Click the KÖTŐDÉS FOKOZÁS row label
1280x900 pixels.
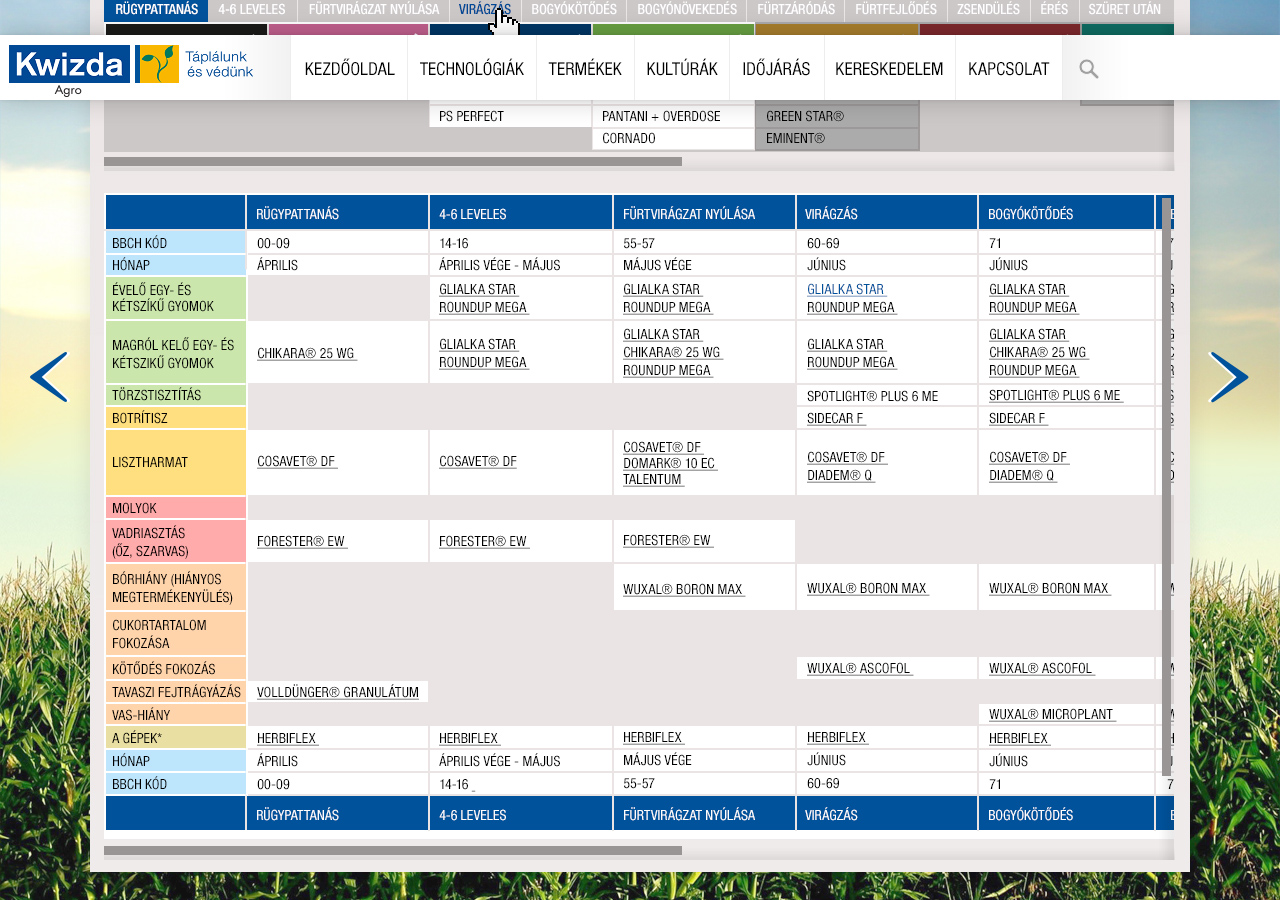tap(176, 669)
